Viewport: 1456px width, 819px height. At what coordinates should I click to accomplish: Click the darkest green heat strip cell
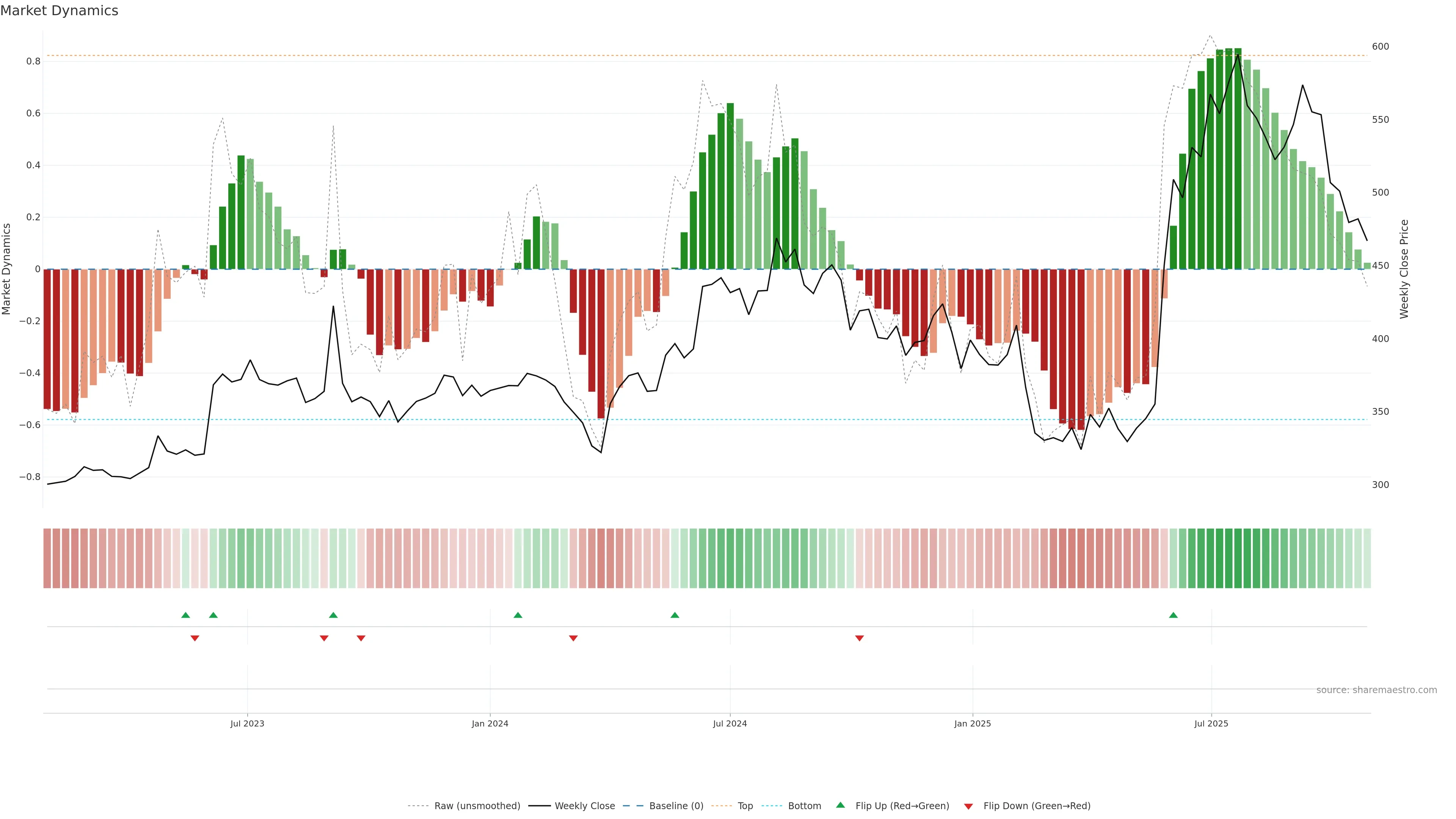coord(1238,558)
